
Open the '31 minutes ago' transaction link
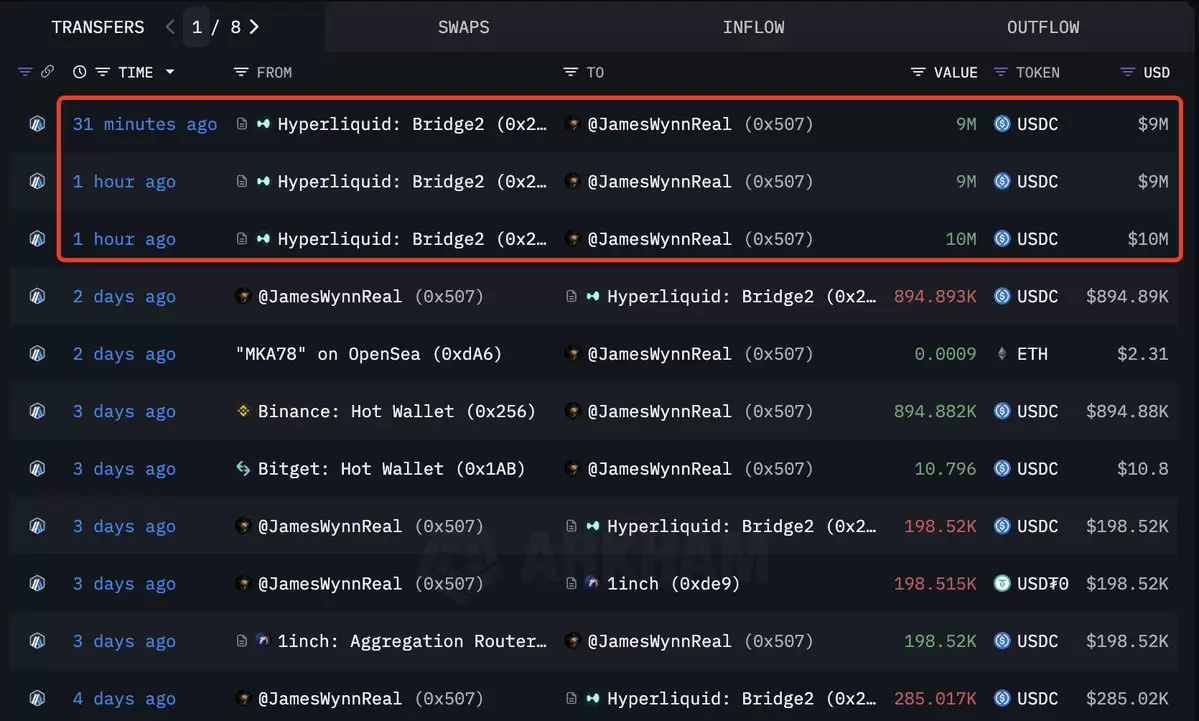coord(145,124)
